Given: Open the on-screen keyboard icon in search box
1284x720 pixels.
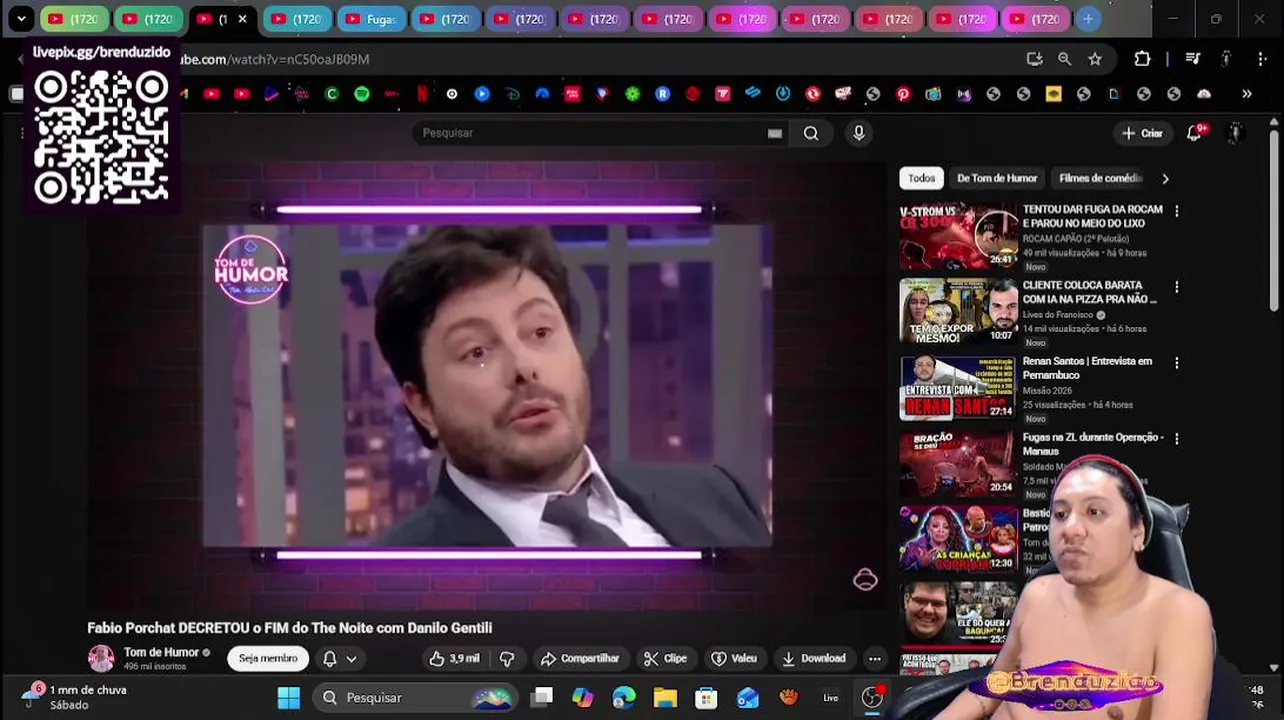Looking at the screenshot, I should (775, 133).
